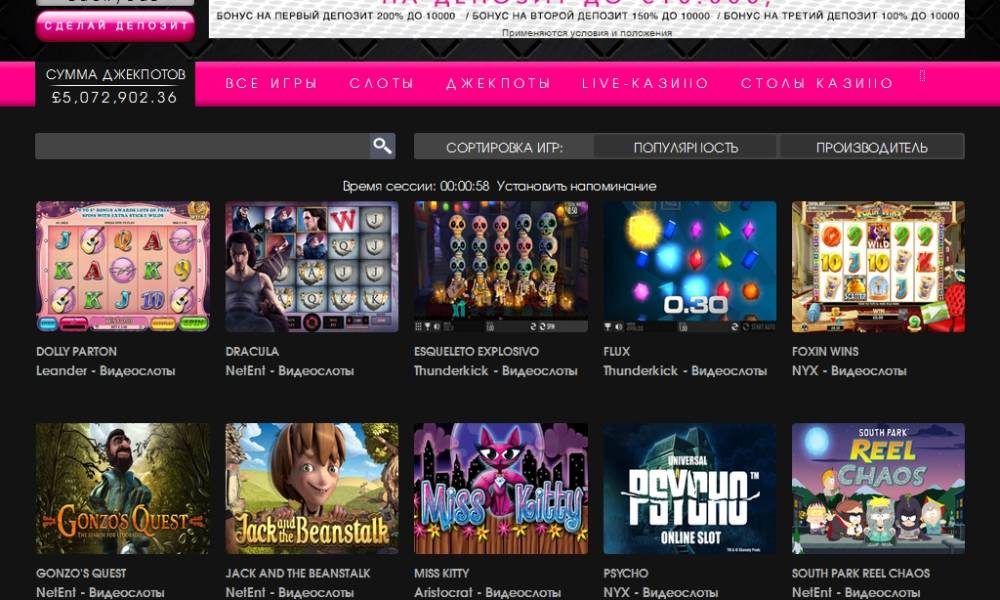
Task: Click the MISS KITTY title text
Action: 441,573
